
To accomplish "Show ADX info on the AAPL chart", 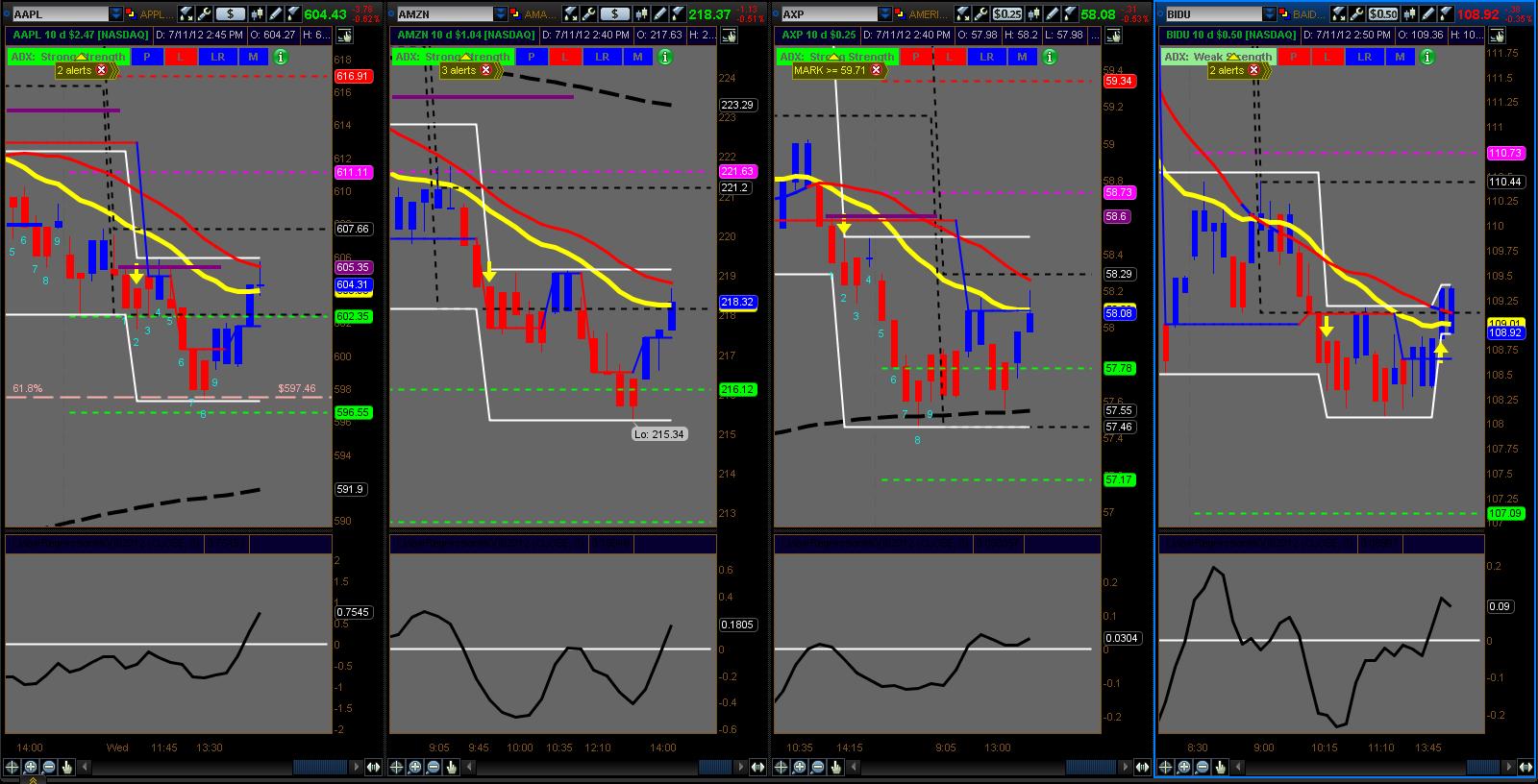I will pos(280,57).
